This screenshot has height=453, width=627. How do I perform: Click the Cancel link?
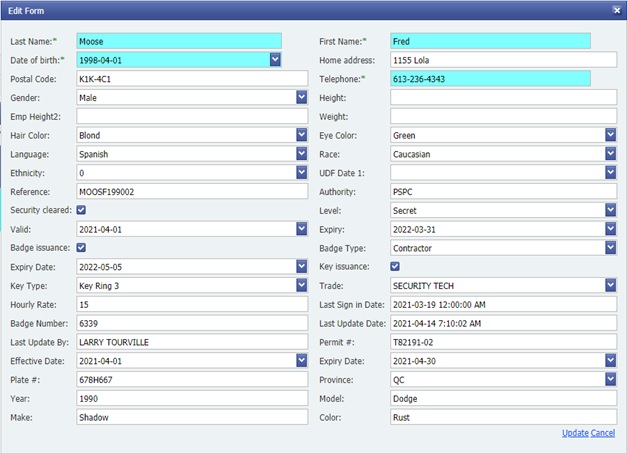[x=603, y=433]
